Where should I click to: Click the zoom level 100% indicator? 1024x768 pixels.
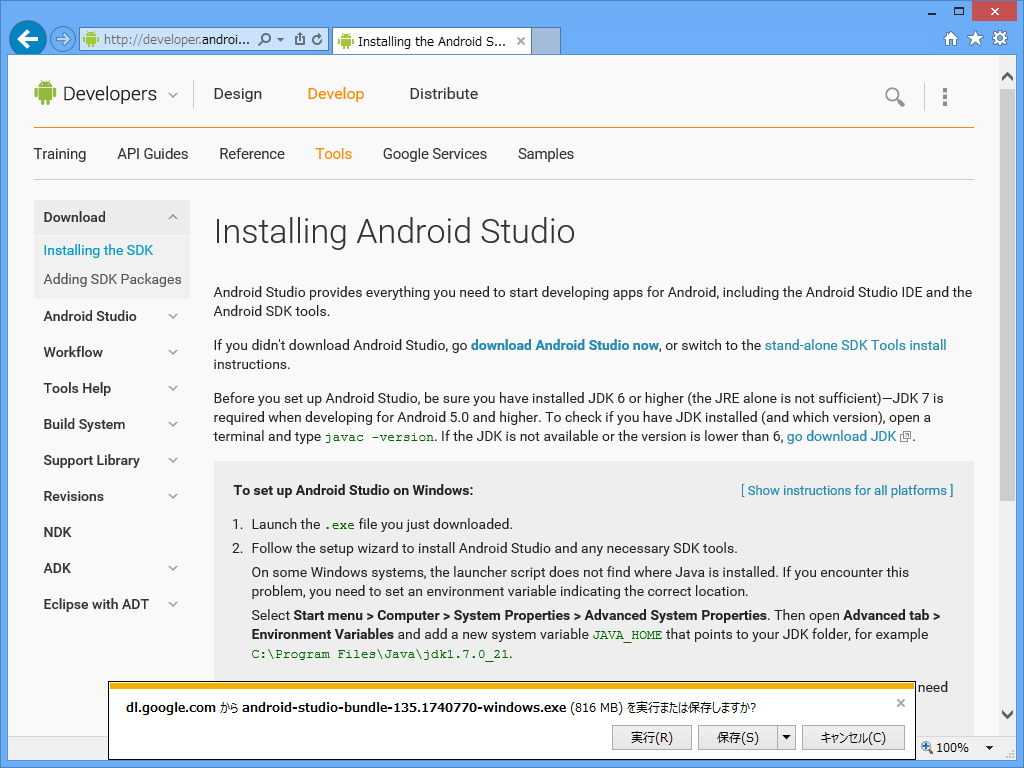(945, 747)
